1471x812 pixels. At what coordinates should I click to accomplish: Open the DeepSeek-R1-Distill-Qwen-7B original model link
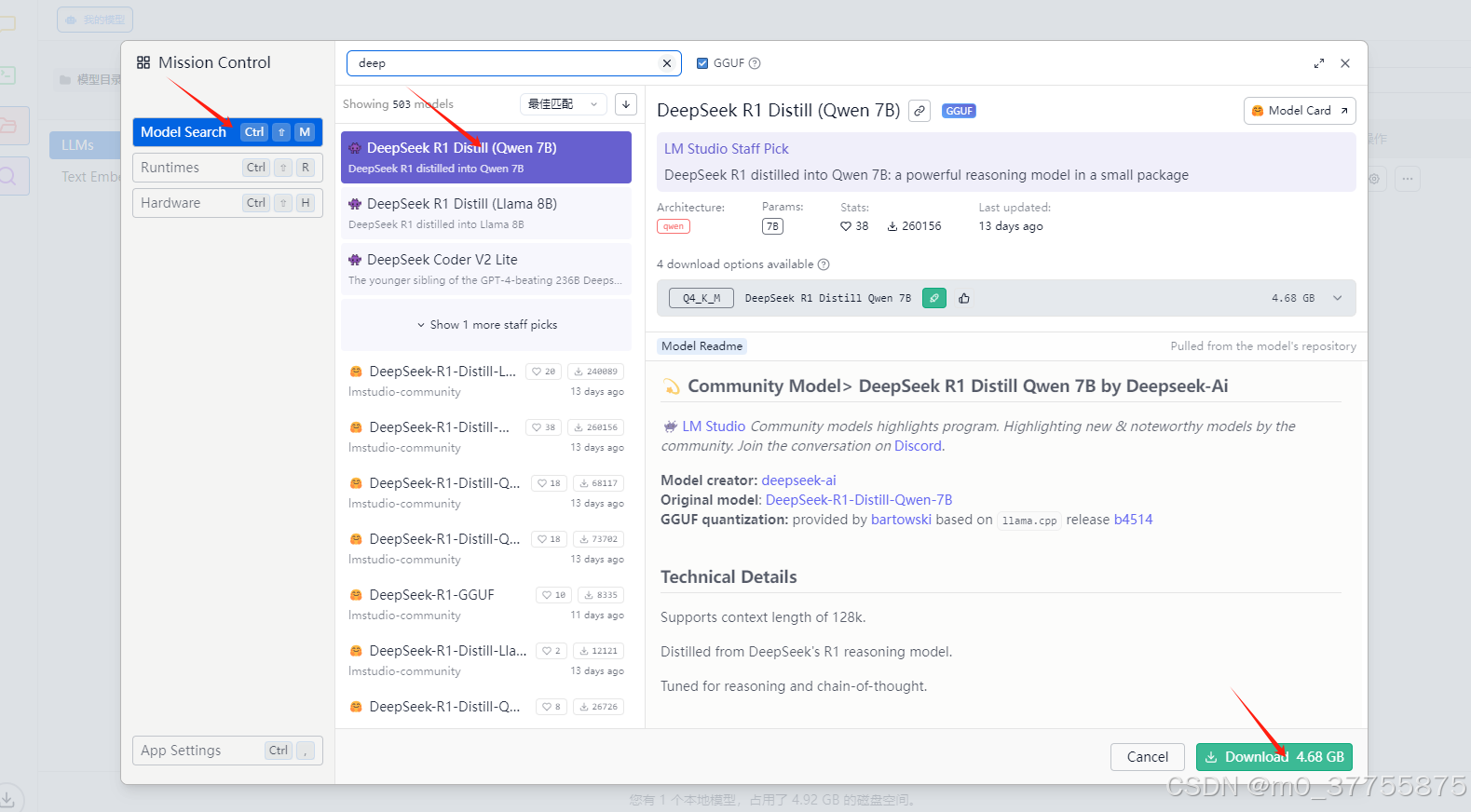(x=859, y=500)
